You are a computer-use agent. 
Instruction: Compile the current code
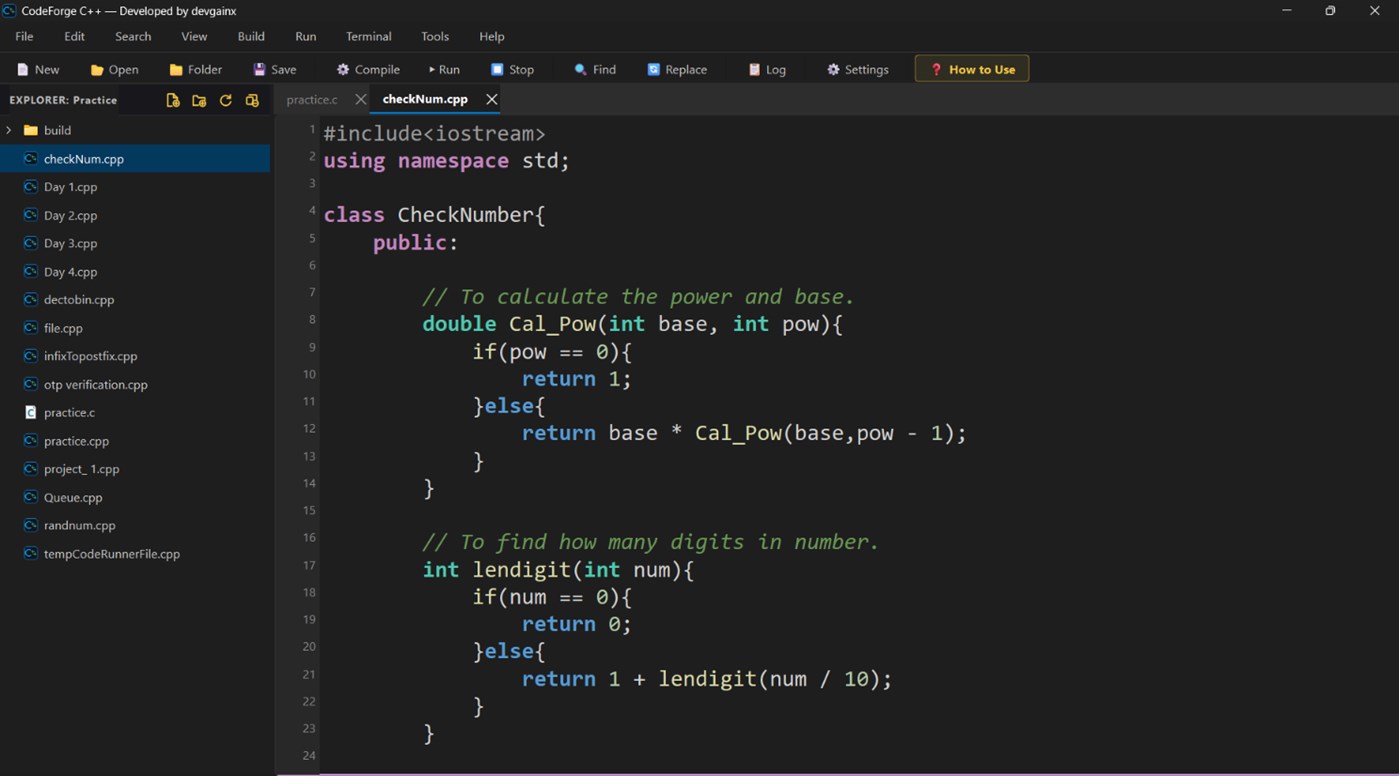368,69
